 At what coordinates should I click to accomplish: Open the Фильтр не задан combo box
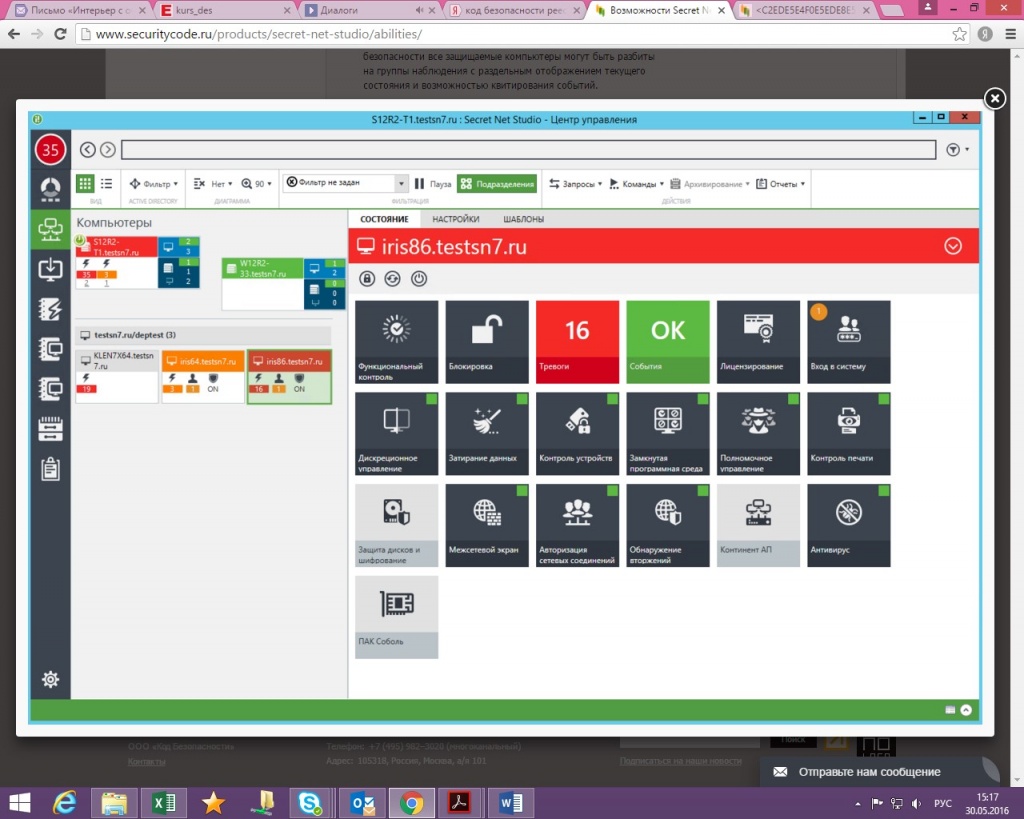click(346, 183)
